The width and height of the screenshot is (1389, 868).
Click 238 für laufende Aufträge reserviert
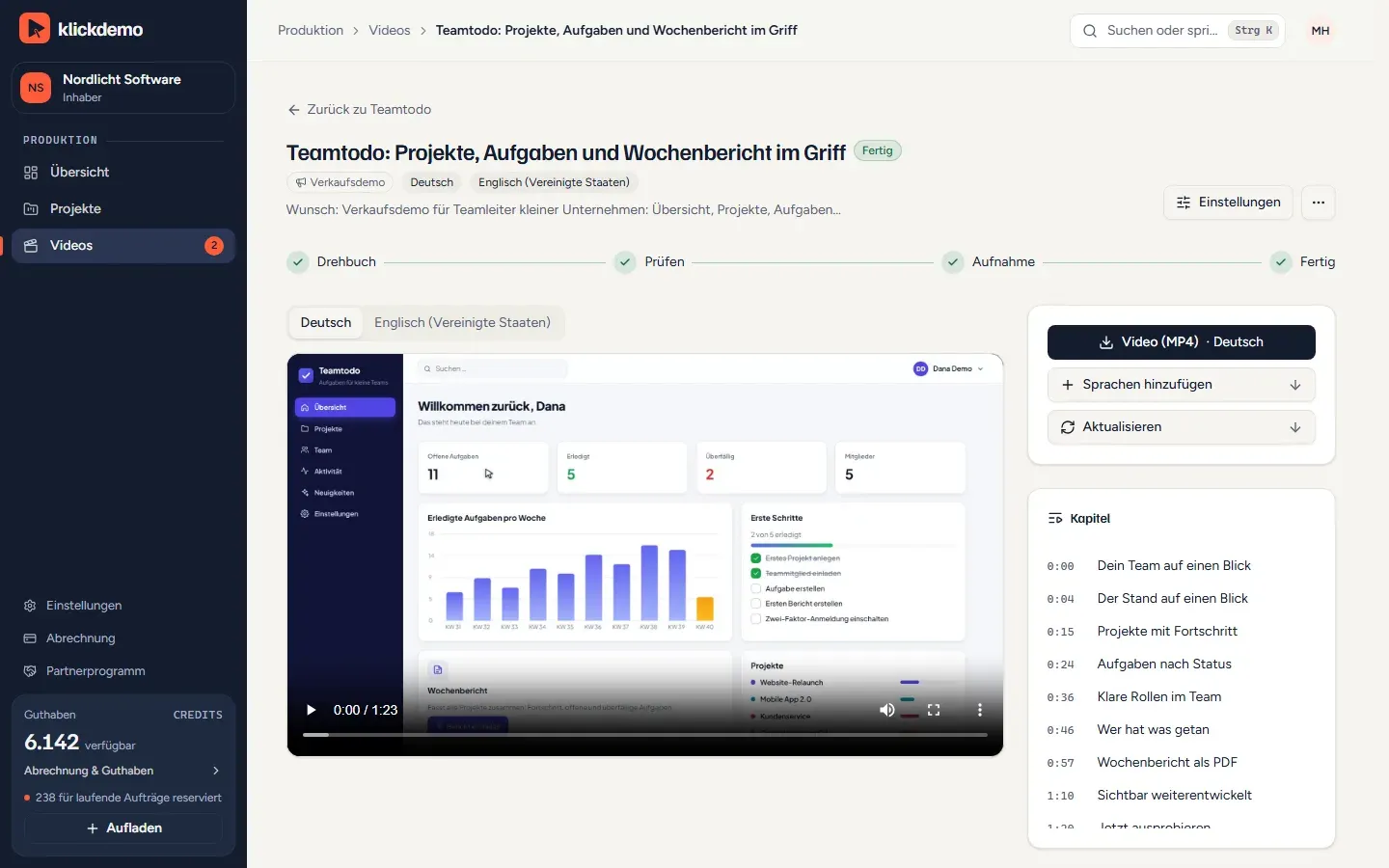[123, 798]
